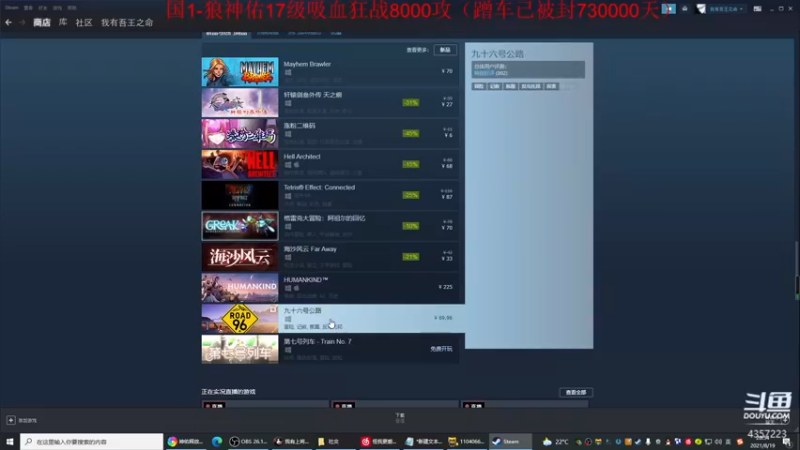Open the second menu bar item (查看)
Image resolution: width=800 pixels, height=450 pixels.
point(28,8)
